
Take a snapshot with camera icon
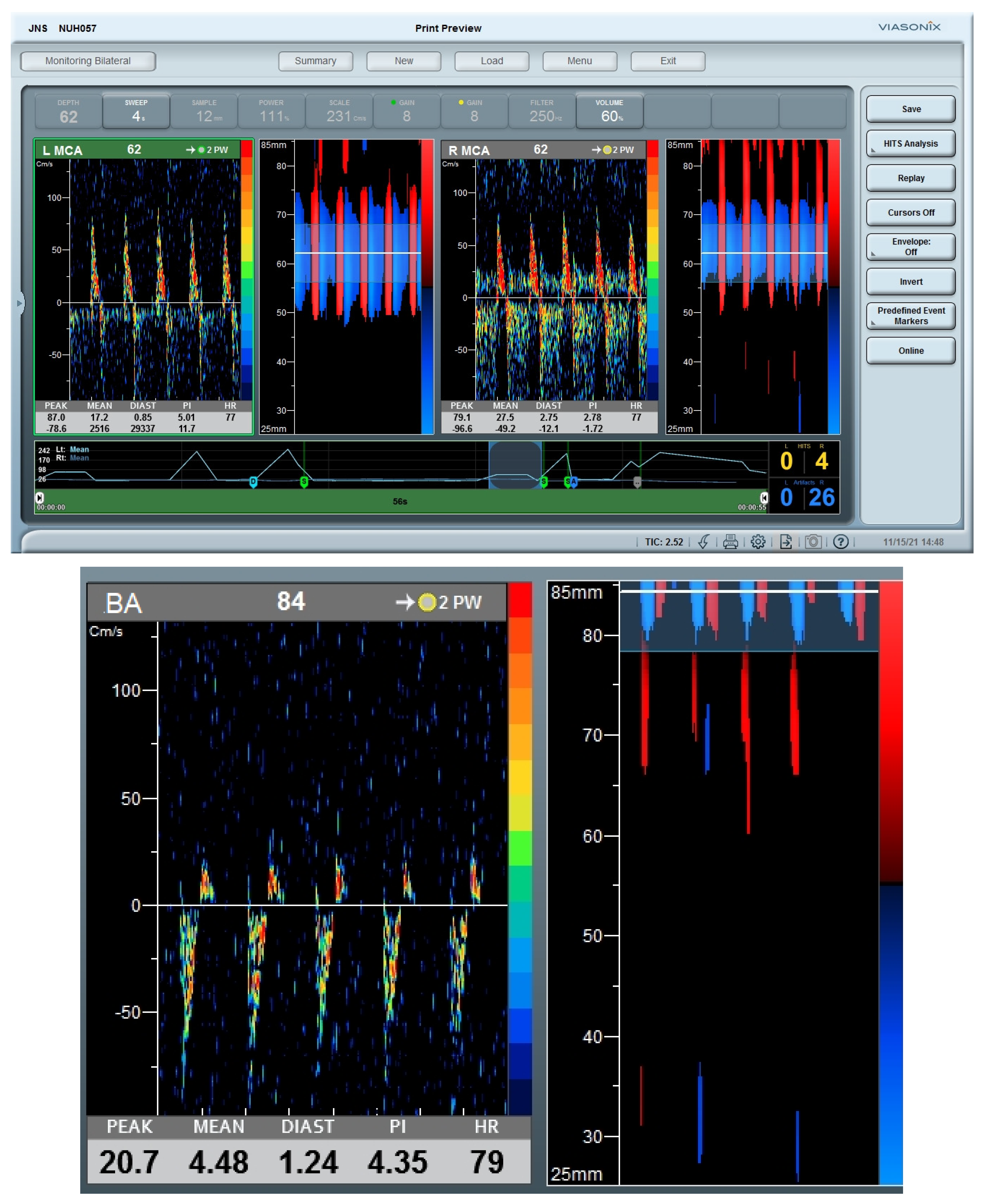point(813,542)
